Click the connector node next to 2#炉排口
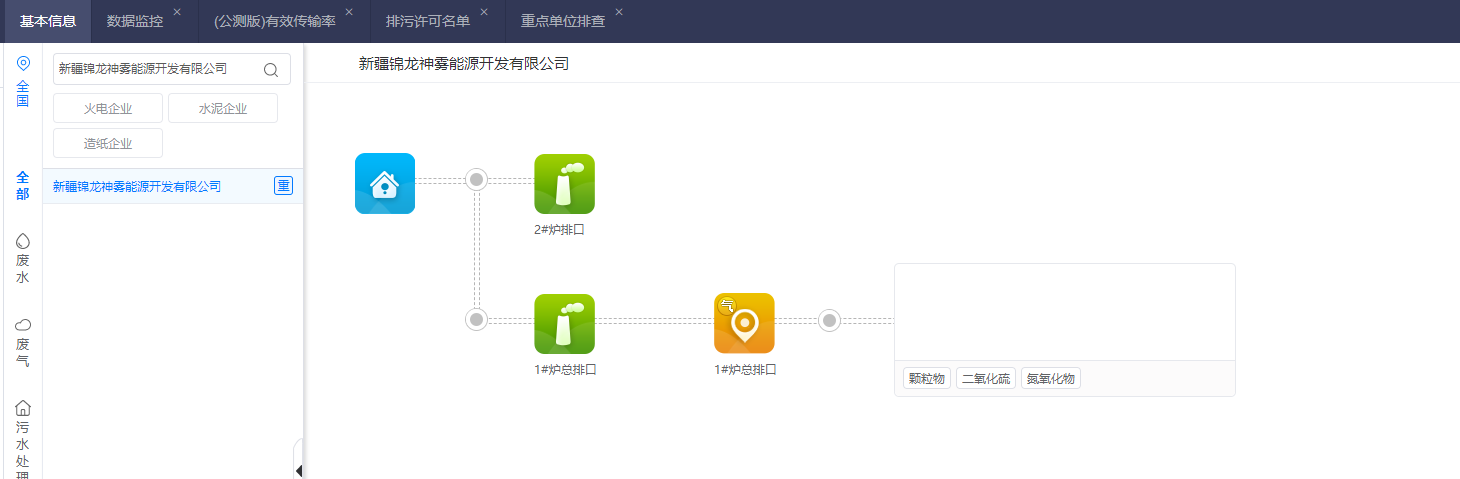 pos(477,180)
